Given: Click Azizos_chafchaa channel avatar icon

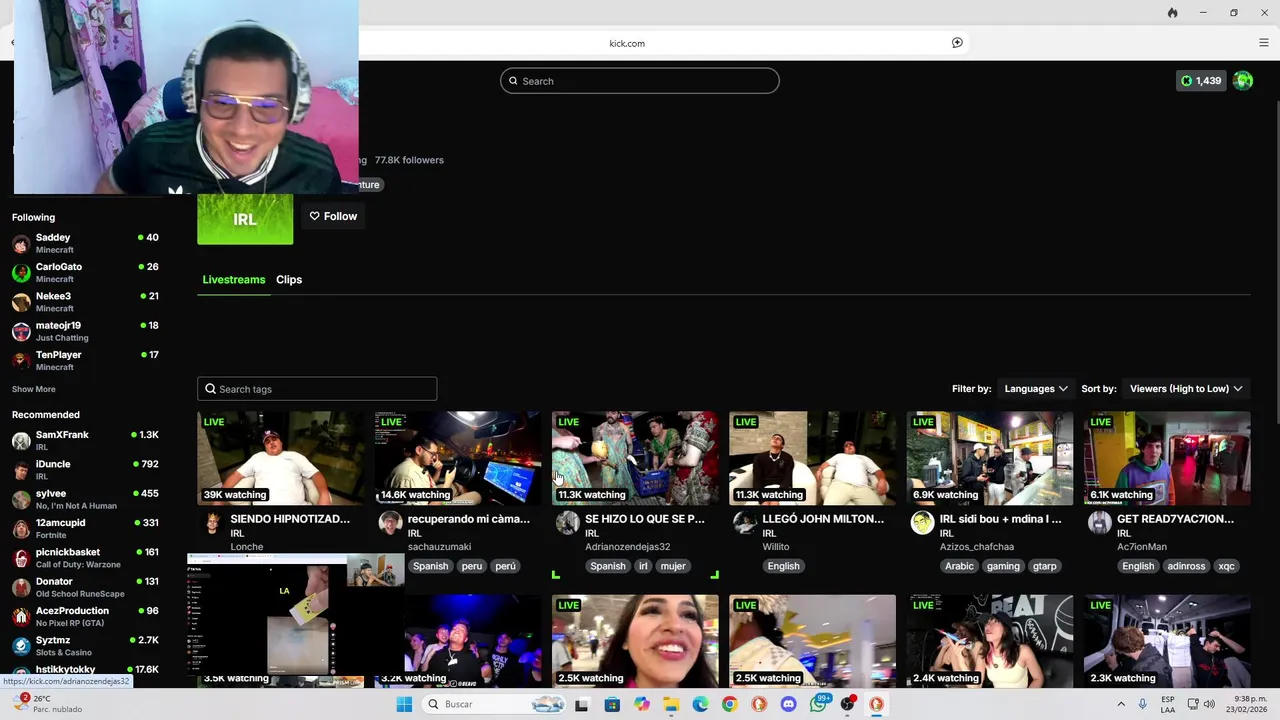Looking at the screenshot, I should pyautogui.click(x=922, y=522).
